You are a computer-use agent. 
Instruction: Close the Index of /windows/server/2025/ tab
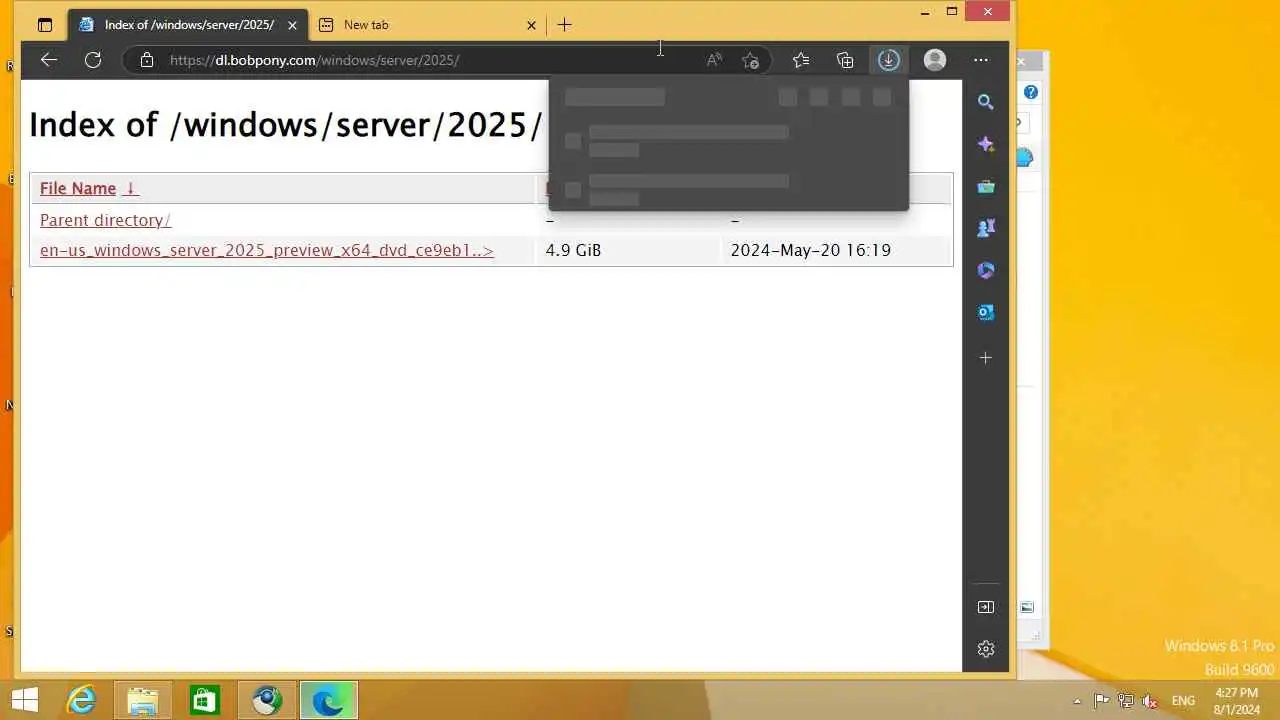pyautogui.click(x=292, y=25)
